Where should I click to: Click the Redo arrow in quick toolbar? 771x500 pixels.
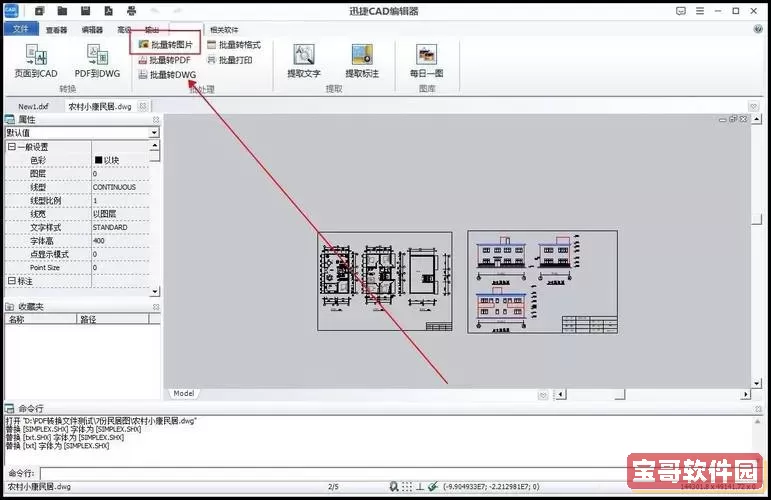[178, 11]
